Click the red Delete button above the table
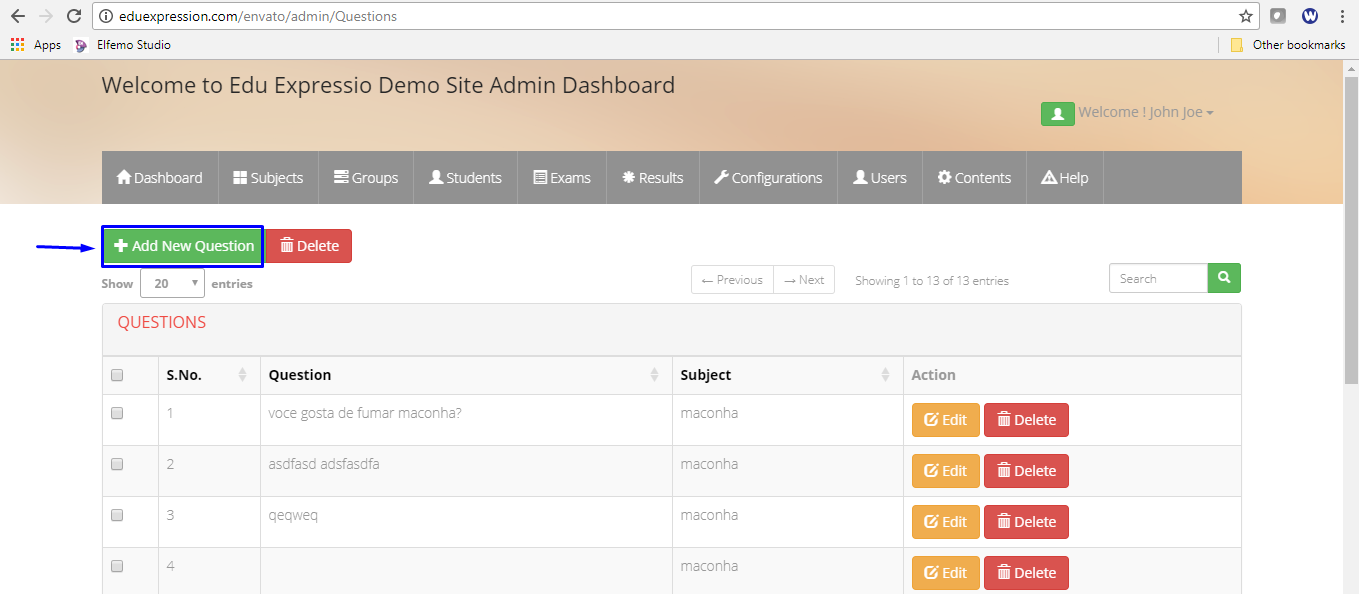 [x=309, y=246]
